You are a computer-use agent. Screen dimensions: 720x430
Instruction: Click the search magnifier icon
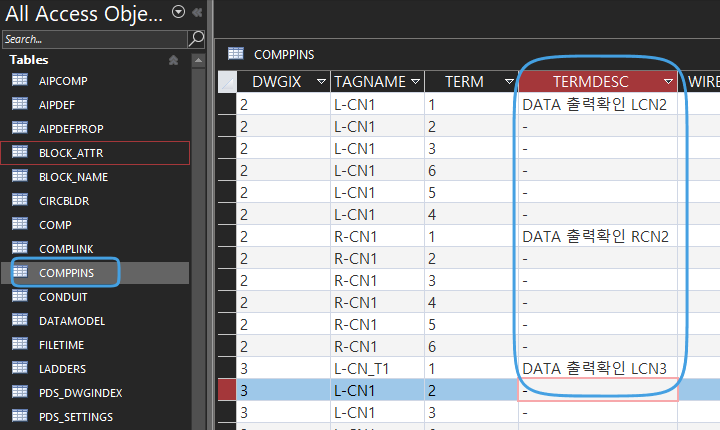pos(196,39)
